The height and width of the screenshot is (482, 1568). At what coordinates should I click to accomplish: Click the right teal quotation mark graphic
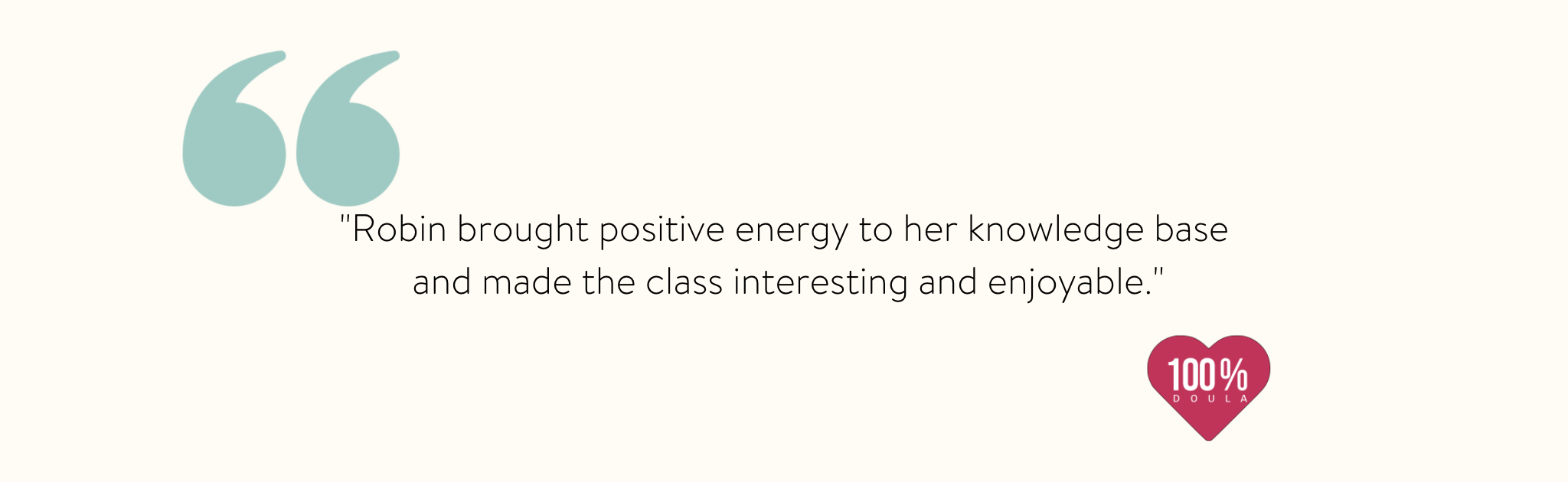pos(348,129)
